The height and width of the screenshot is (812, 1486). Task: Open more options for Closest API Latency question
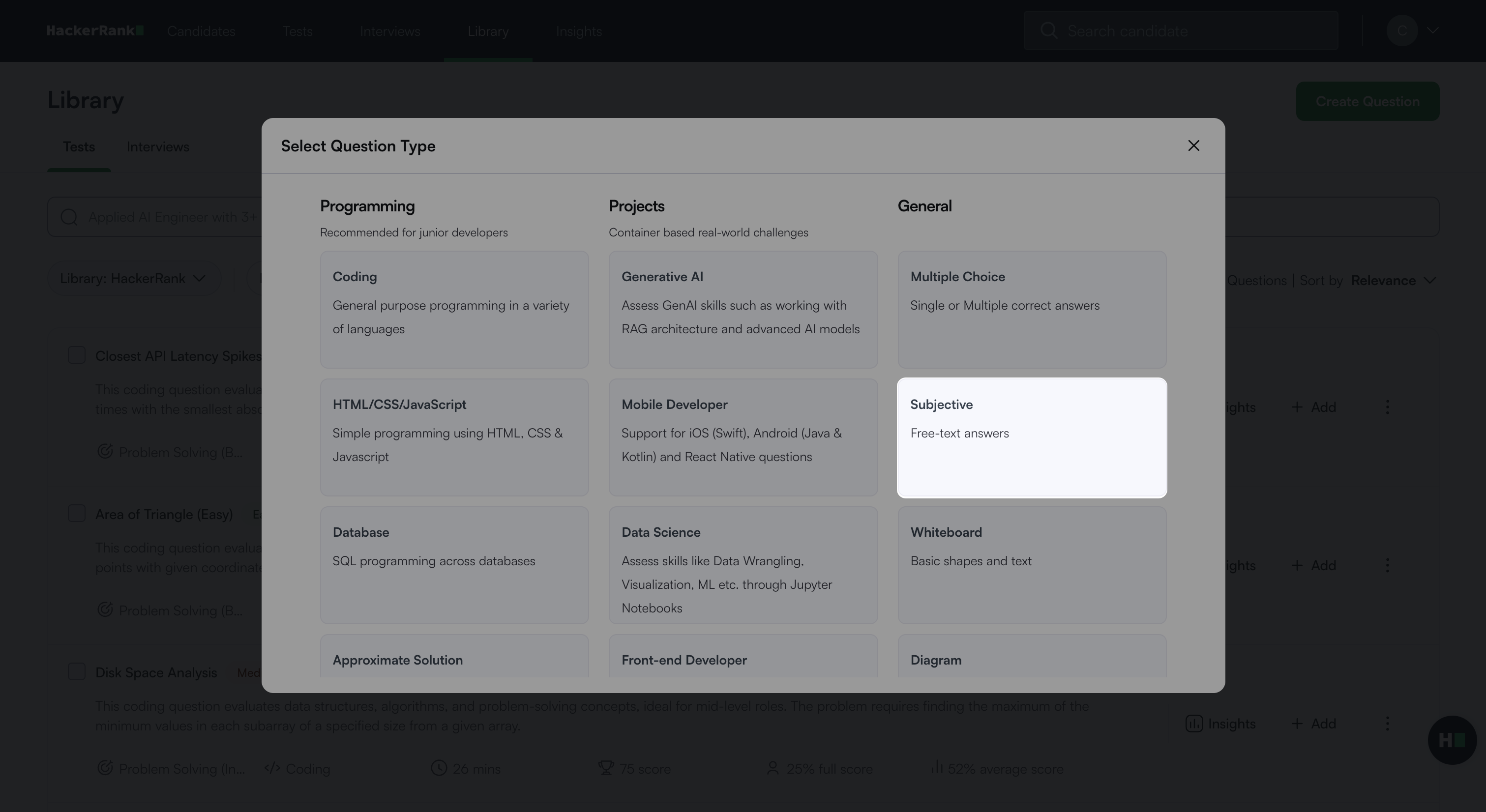[1387, 407]
